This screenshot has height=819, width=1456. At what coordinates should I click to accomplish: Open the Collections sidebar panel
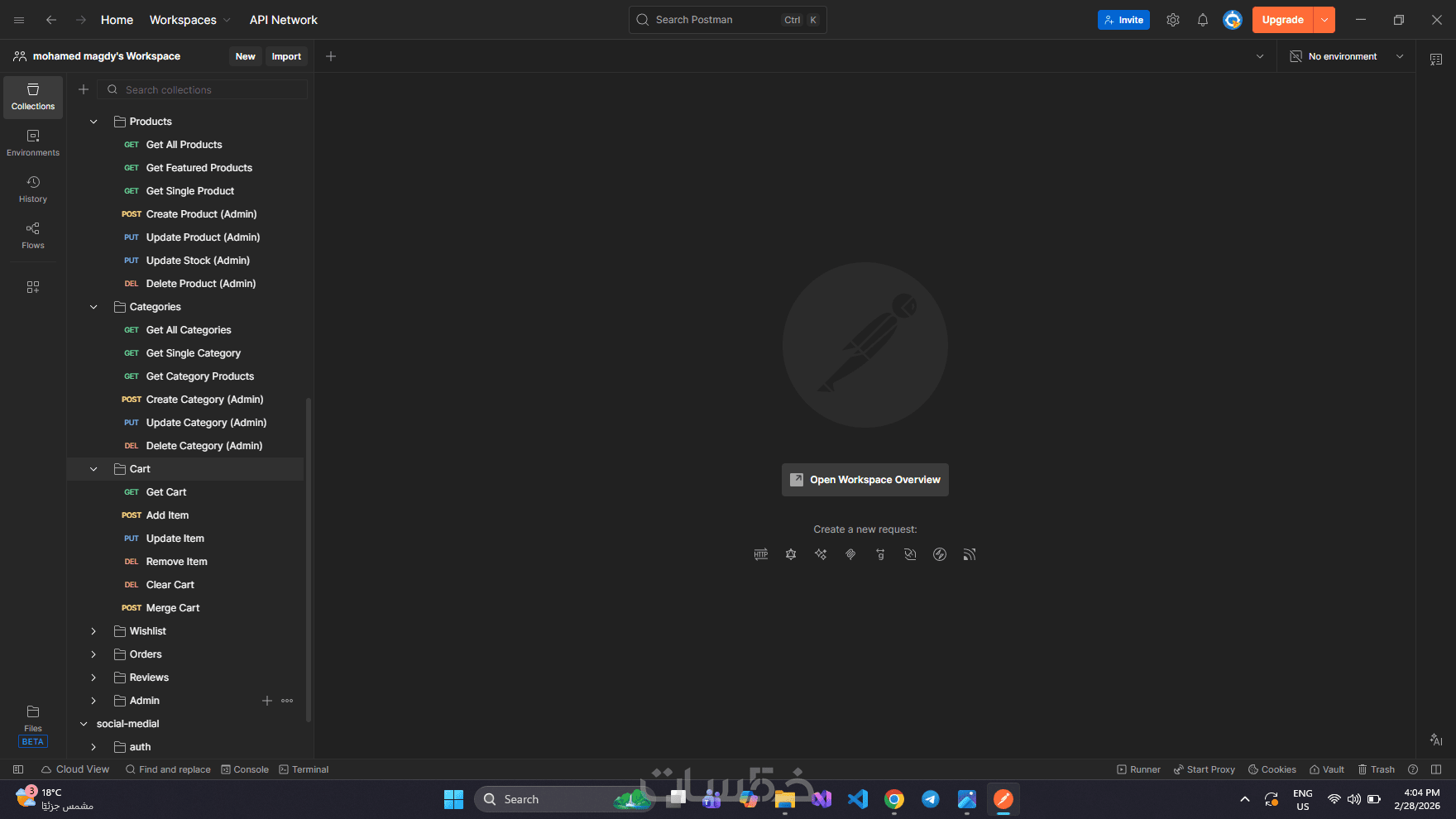pos(33,97)
